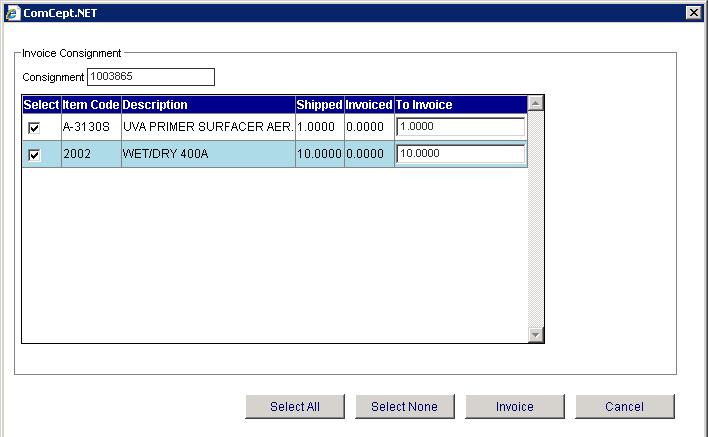Click the scrollbar down arrow
The height and width of the screenshot is (437, 708).
click(x=535, y=335)
